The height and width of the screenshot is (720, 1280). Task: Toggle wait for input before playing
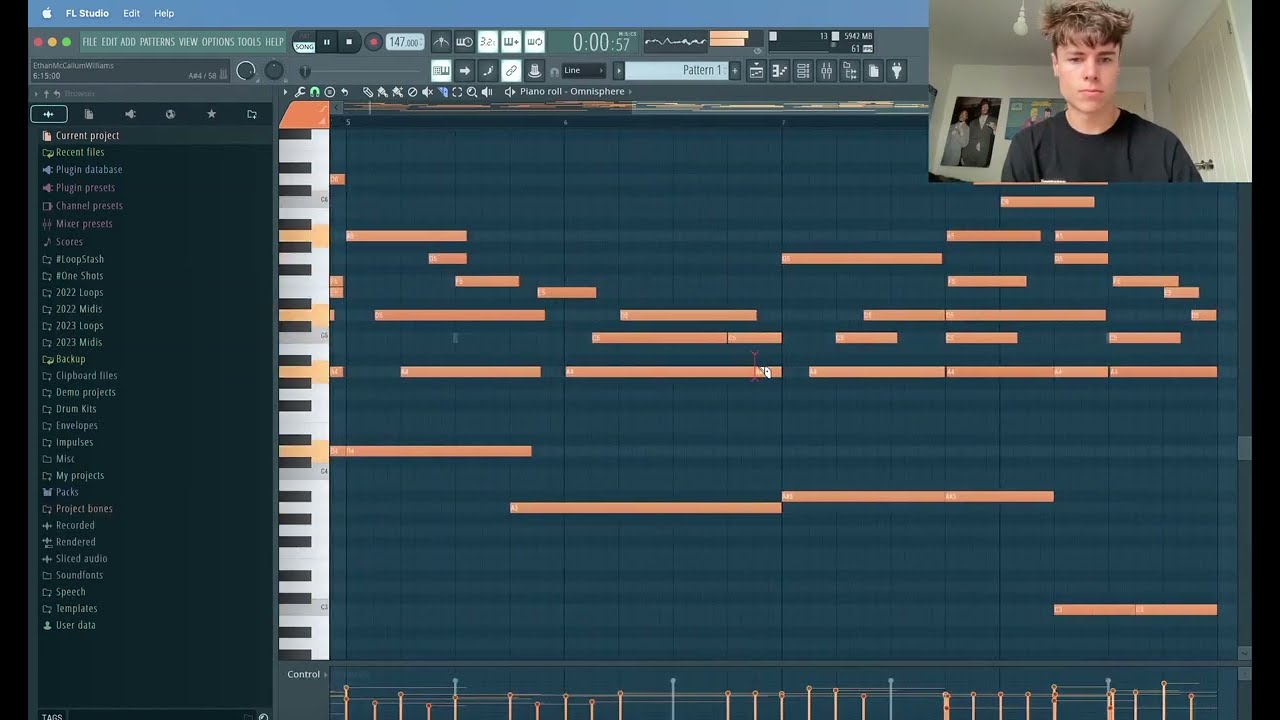pos(464,42)
